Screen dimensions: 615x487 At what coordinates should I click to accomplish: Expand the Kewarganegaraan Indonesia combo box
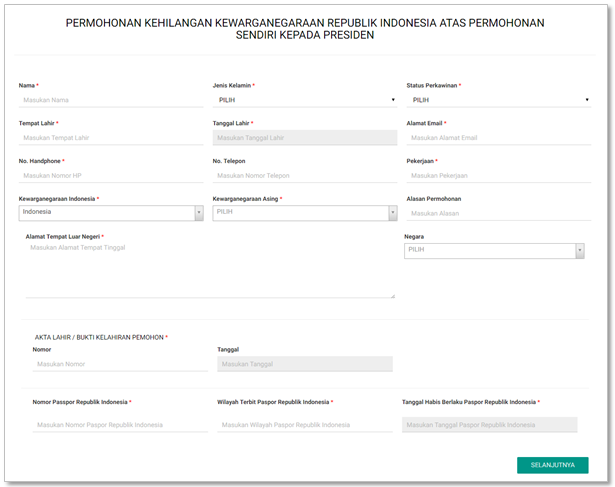click(x=198, y=212)
